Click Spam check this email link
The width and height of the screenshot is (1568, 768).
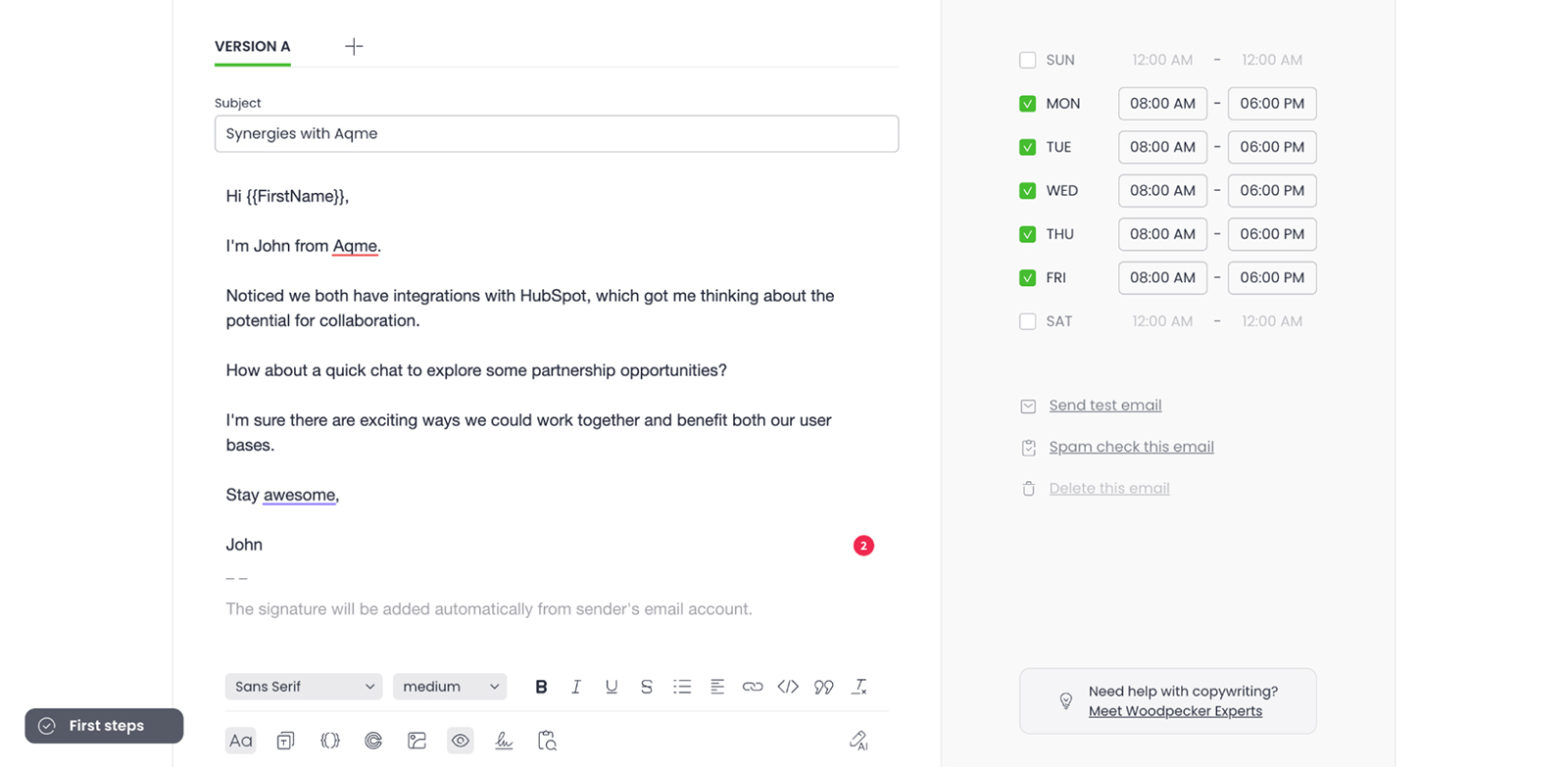click(1131, 447)
